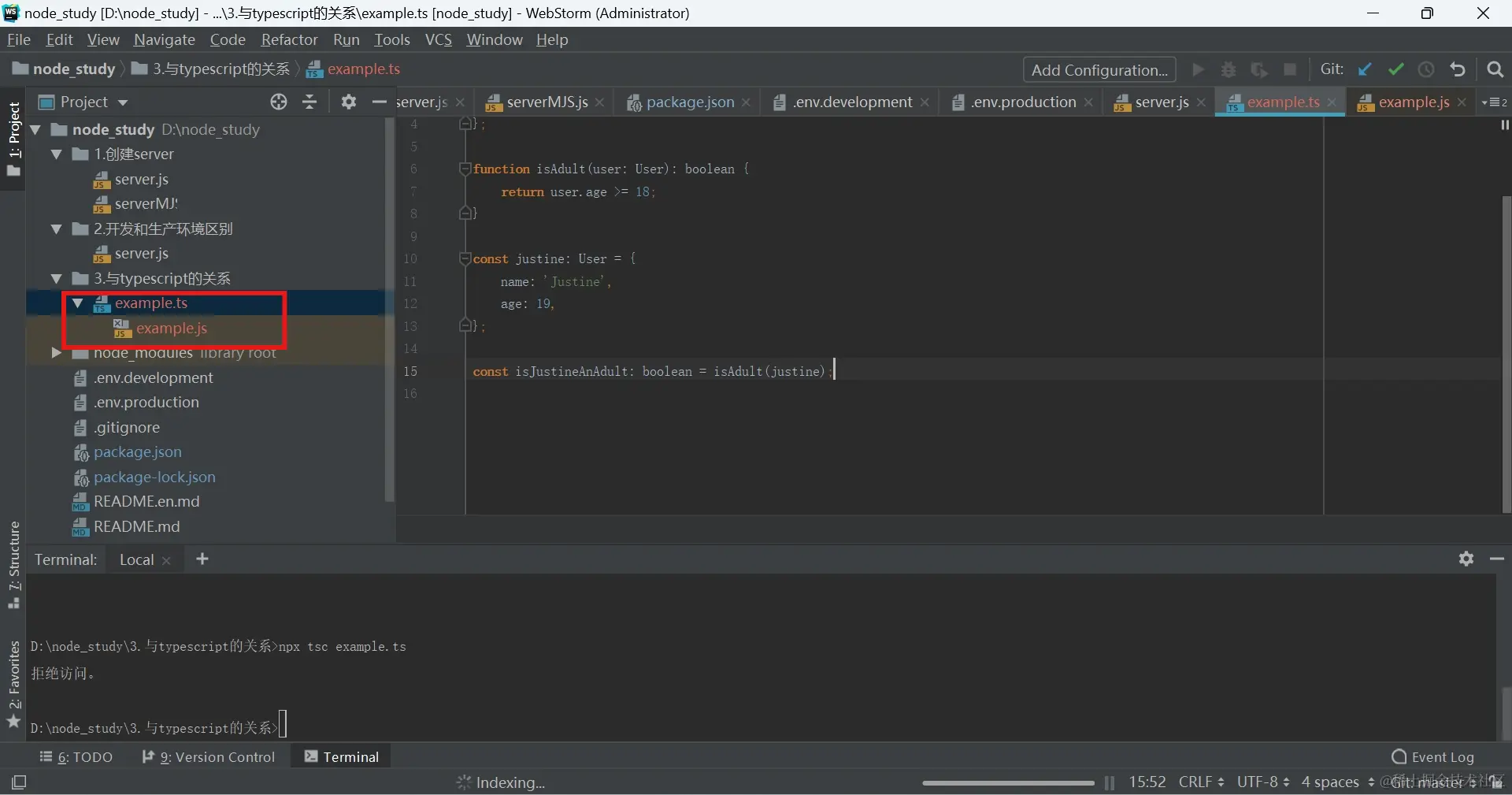This screenshot has width=1512, height=795.
Task: Change file encoding UTF-8
Action: [1263, 782]
